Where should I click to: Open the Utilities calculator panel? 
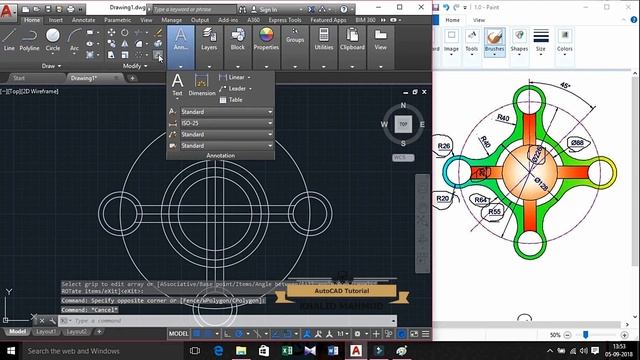click(324, 40)
